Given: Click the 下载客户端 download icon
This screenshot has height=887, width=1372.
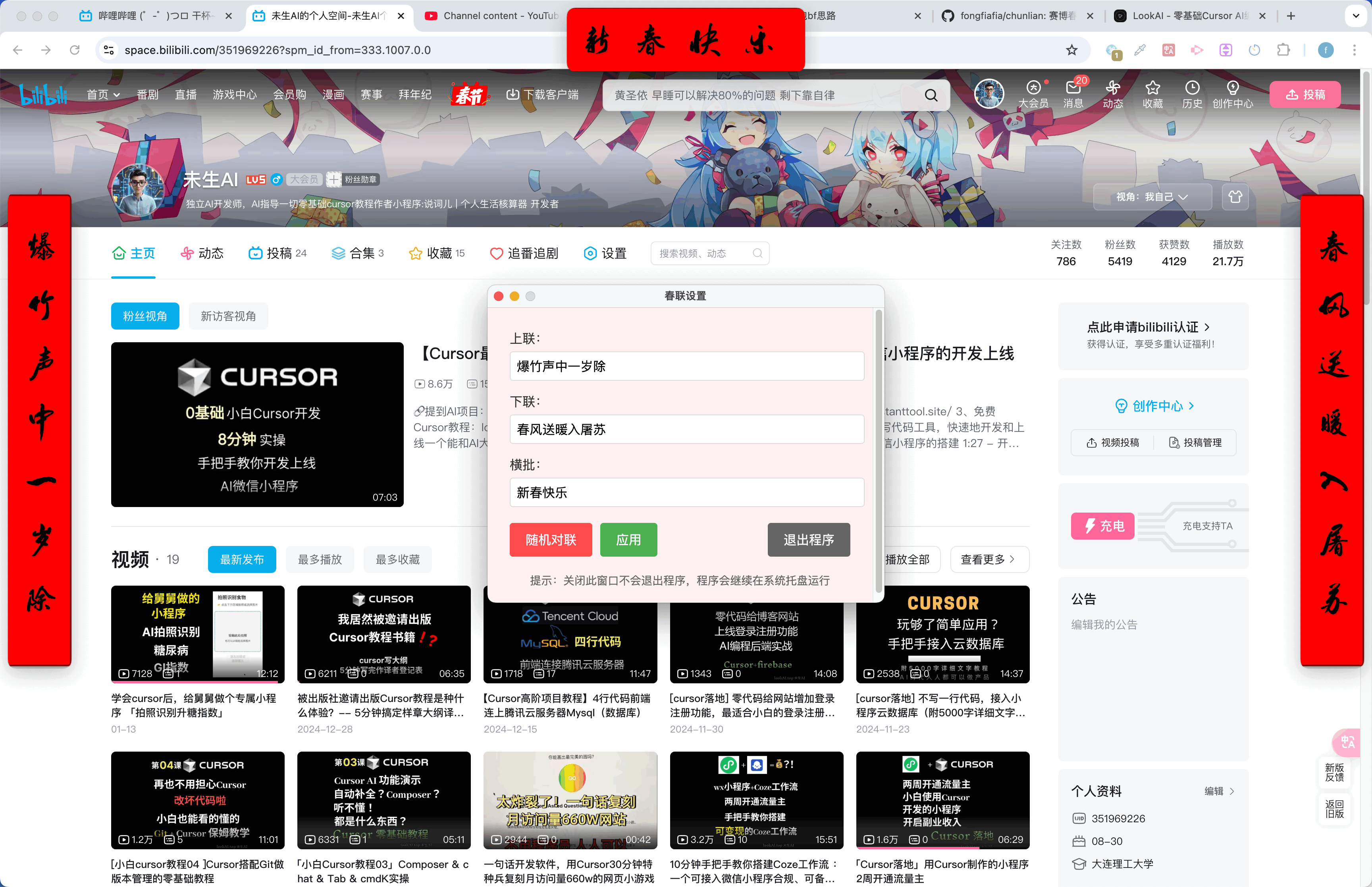Looking at the screenshot, I should click(x=513, y=94).
